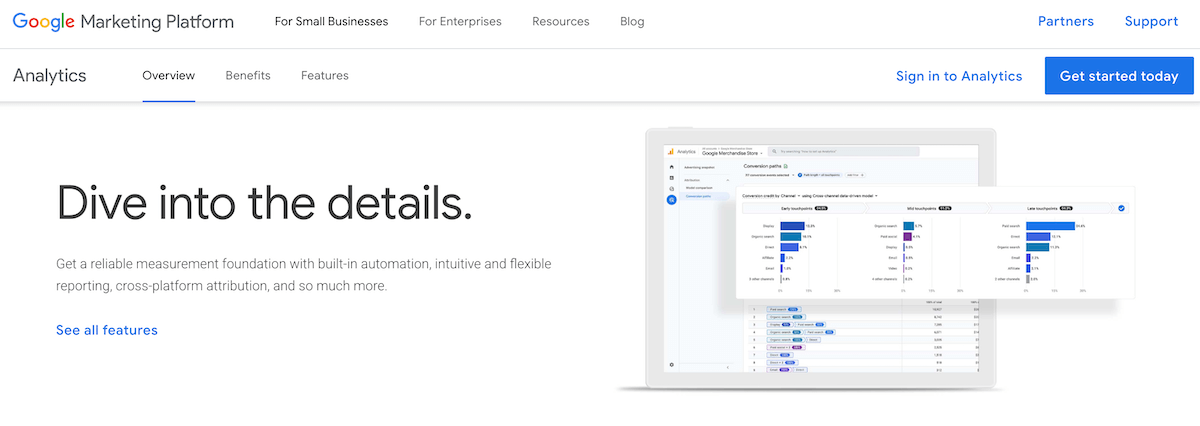The image size is (1200, 426).
Task: Open the Features tab
Action: pyautogui.click(x=324, y=76)
